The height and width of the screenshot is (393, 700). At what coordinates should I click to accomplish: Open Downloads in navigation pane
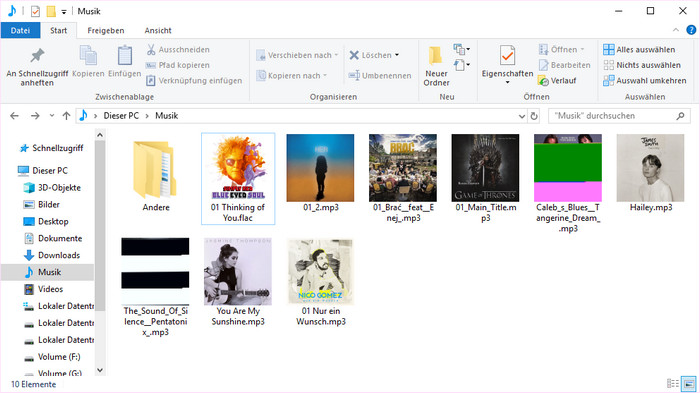click(x=52, y=255)
